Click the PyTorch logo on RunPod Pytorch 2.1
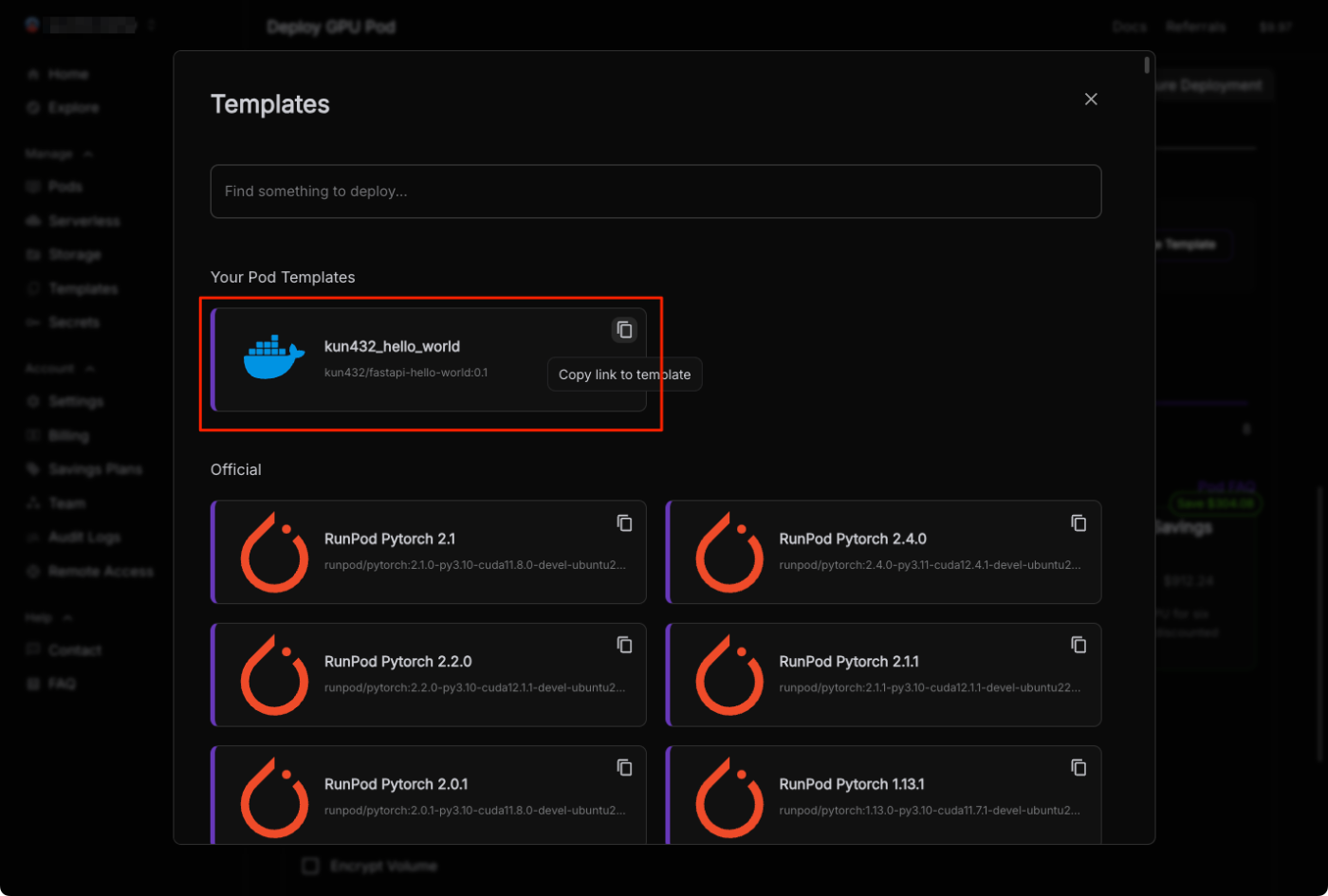1328x896 pixels. (274, 552)
